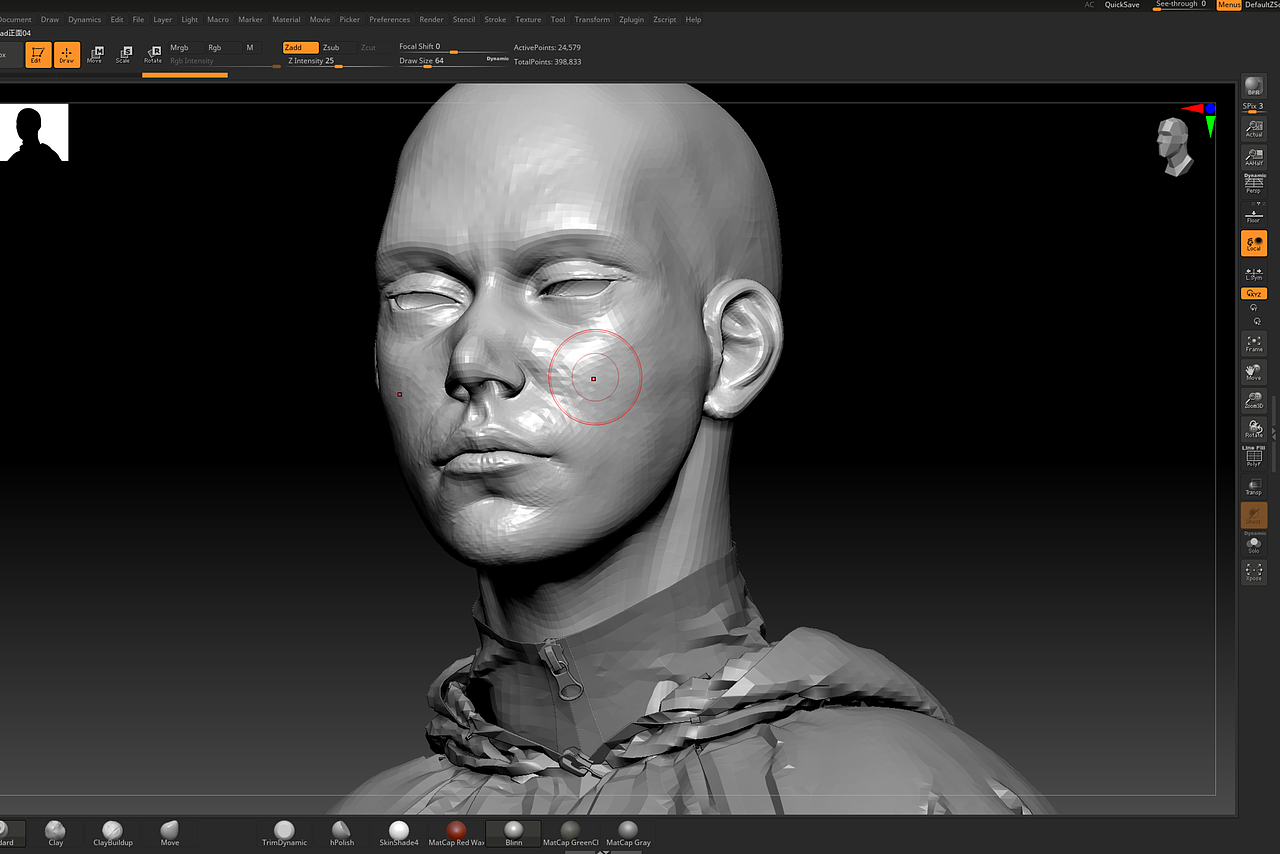Select the Clay brush
The image size is (1280, 854).
click(x=56, y=834)
